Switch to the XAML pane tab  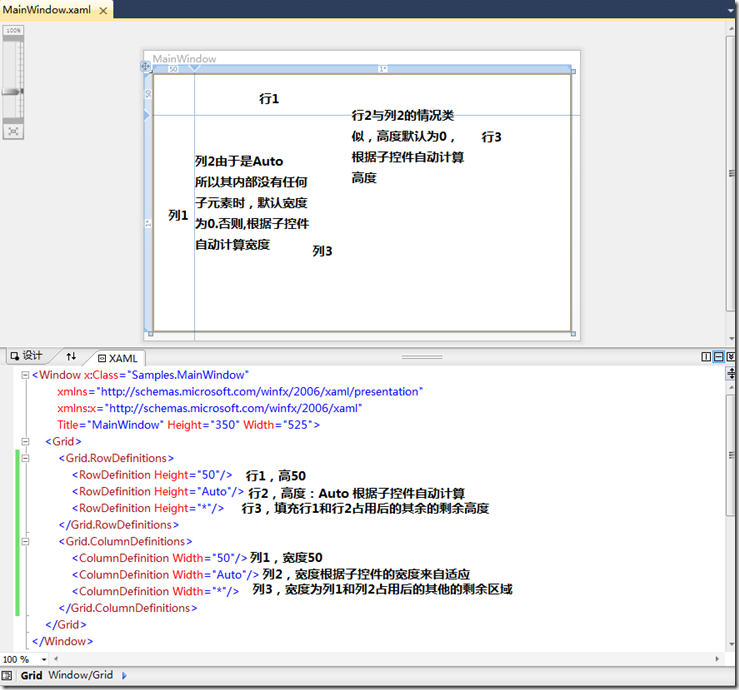click(x=118, y=358)
